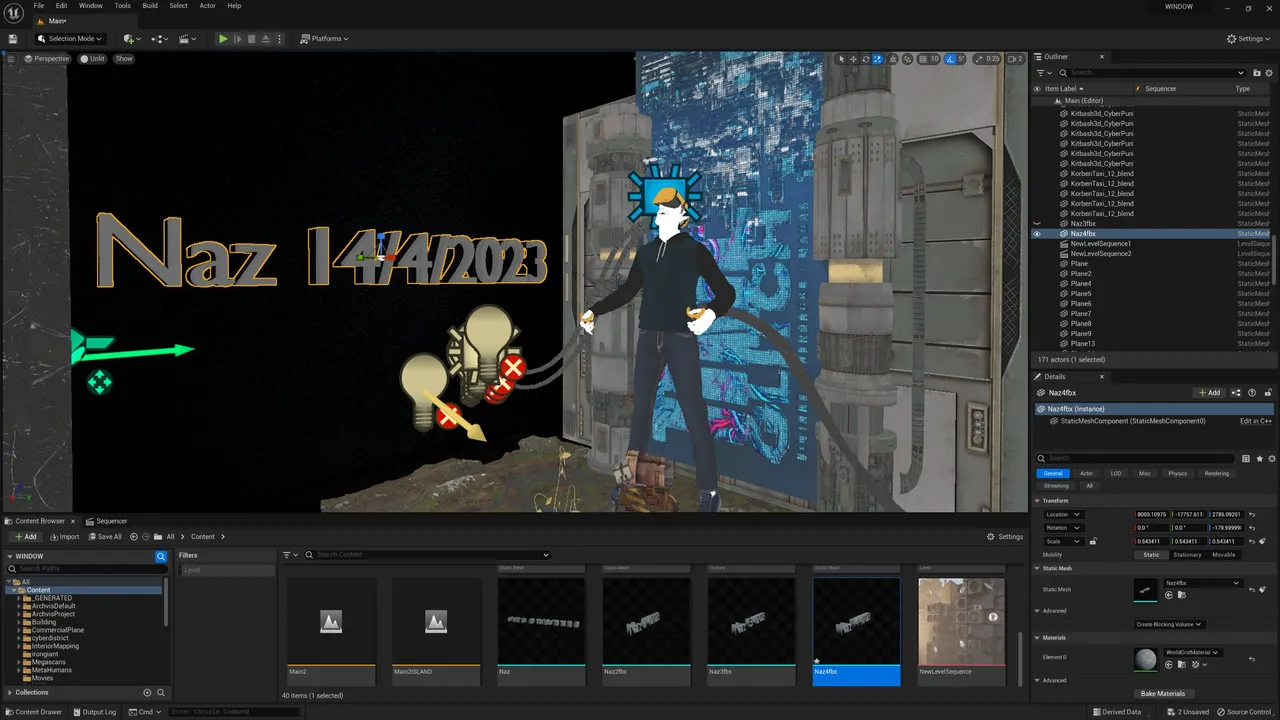
Task: Select Plane13 in the Outliner
Action: pyautogui.click(x=1082, y=344)
